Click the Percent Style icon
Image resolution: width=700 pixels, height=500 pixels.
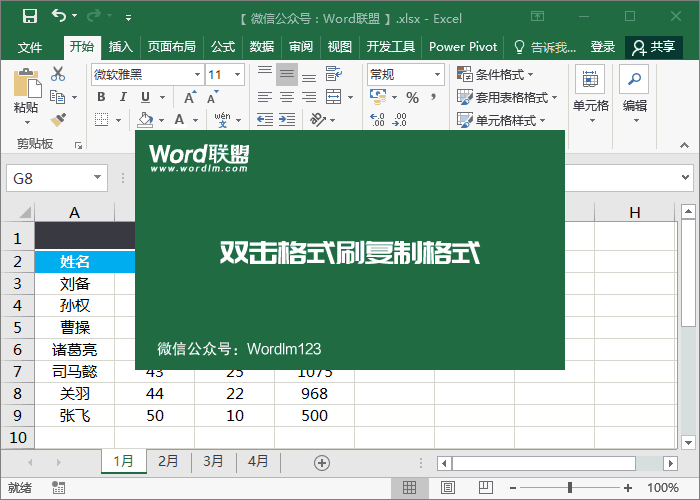click(x=411, y=97)
